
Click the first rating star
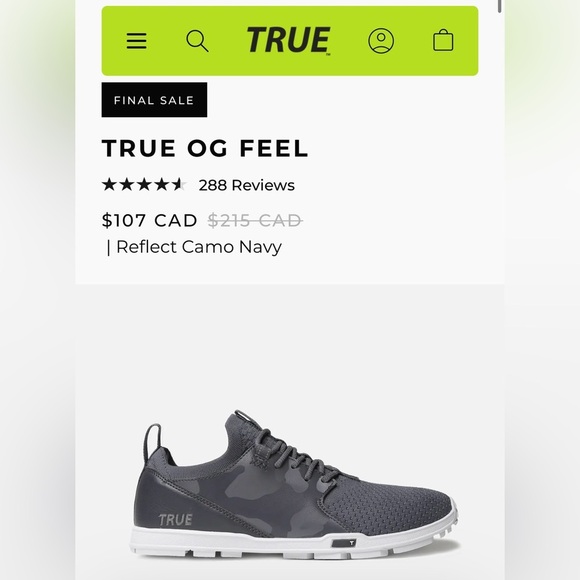(109, 184)
